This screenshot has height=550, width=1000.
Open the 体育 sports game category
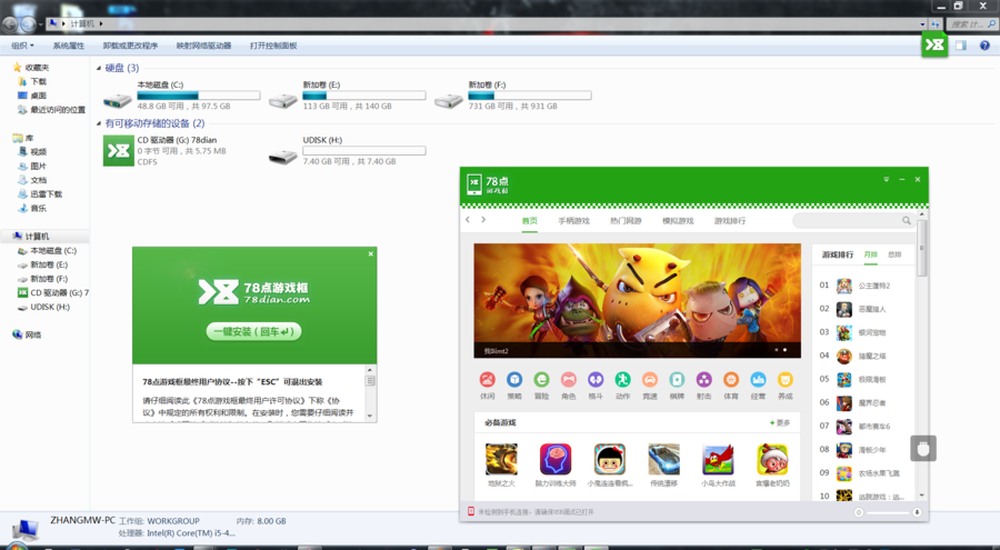click(x=731, y=380)
